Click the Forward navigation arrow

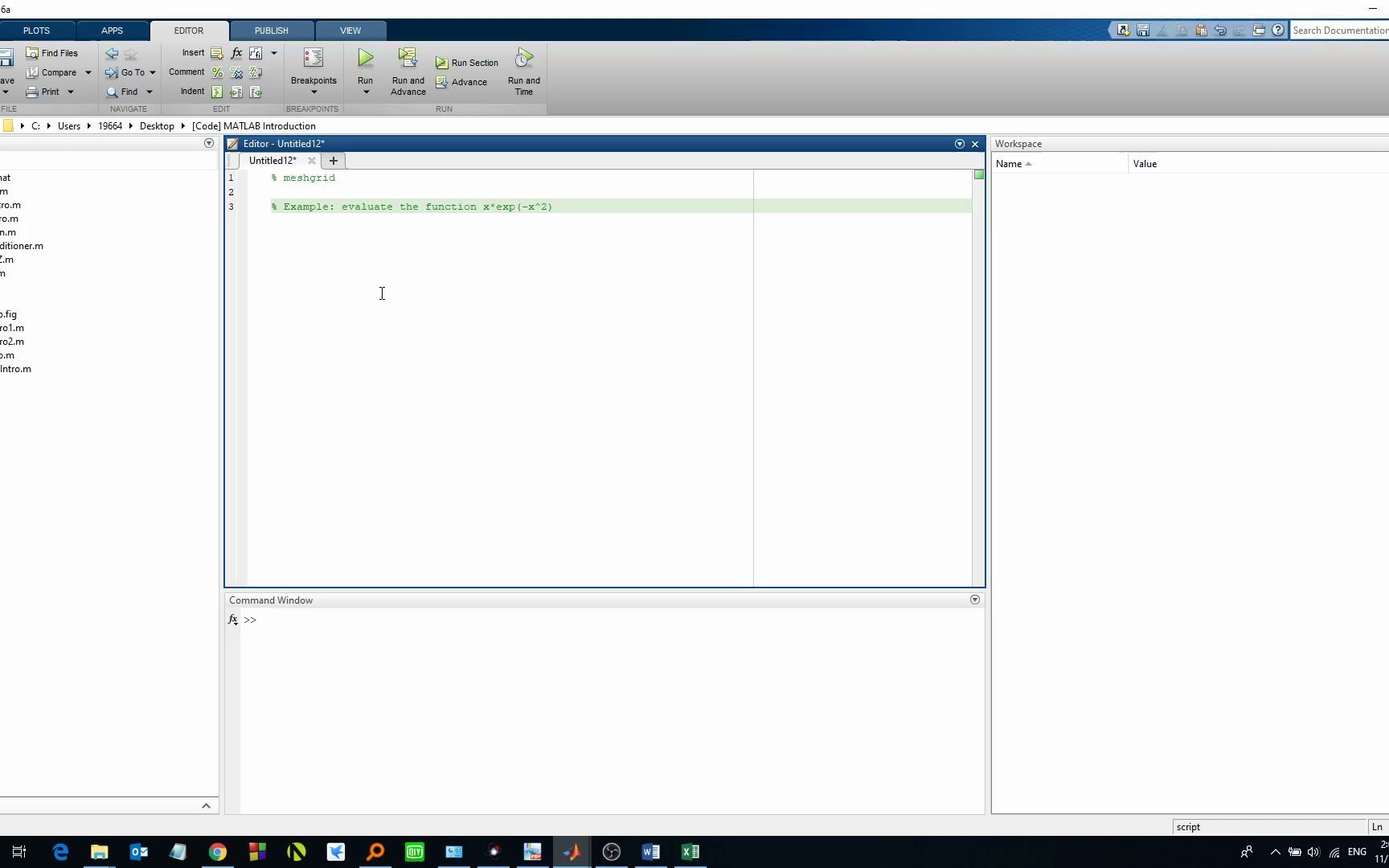tap(131, 54)
